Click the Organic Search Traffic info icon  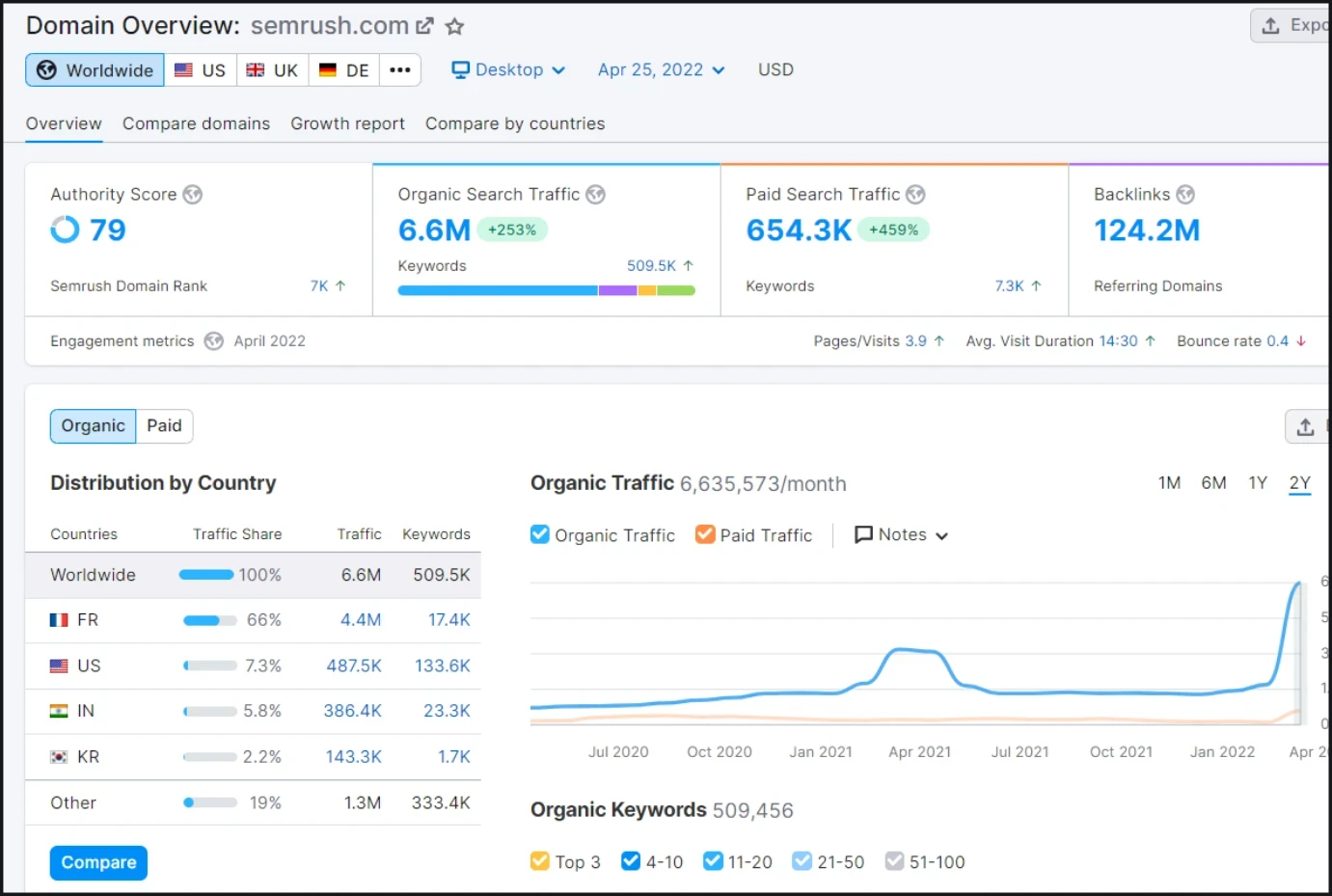coord(596,195)
